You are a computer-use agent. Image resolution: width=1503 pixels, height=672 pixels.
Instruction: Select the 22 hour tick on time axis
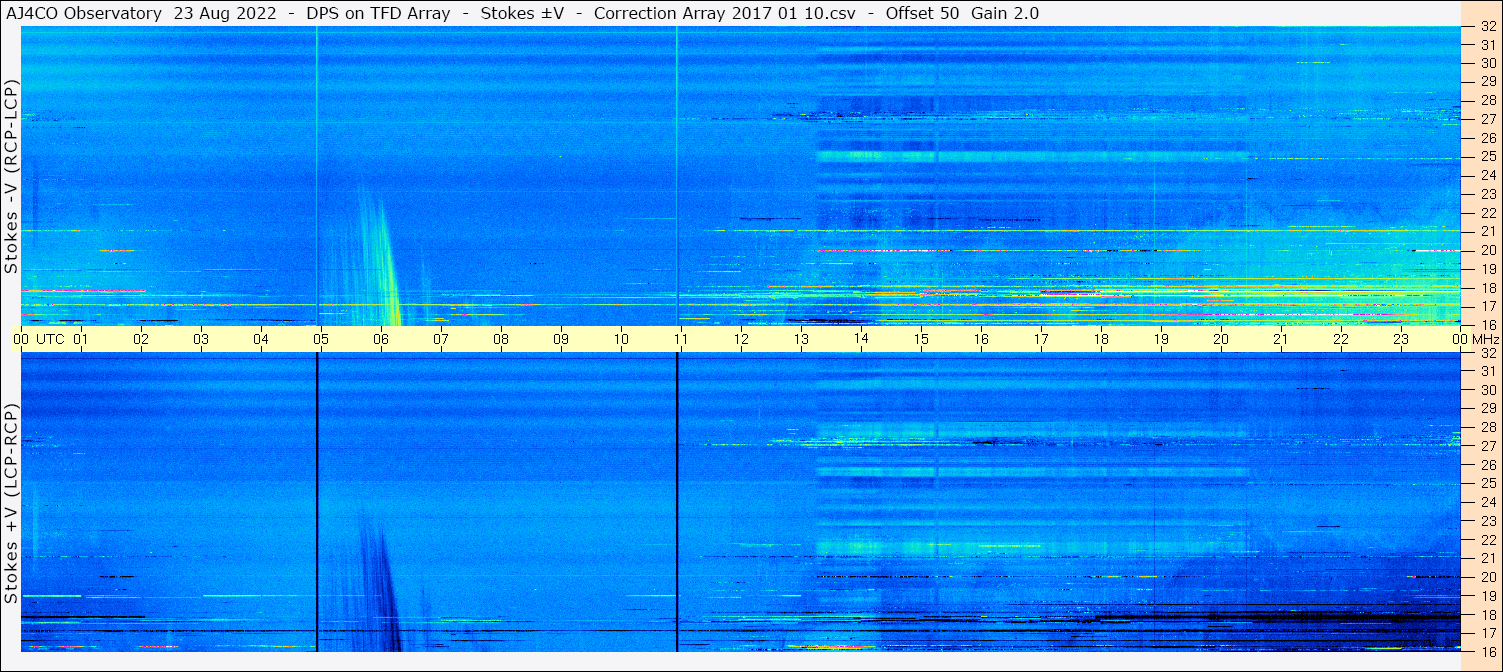(x=1341, y=339)
